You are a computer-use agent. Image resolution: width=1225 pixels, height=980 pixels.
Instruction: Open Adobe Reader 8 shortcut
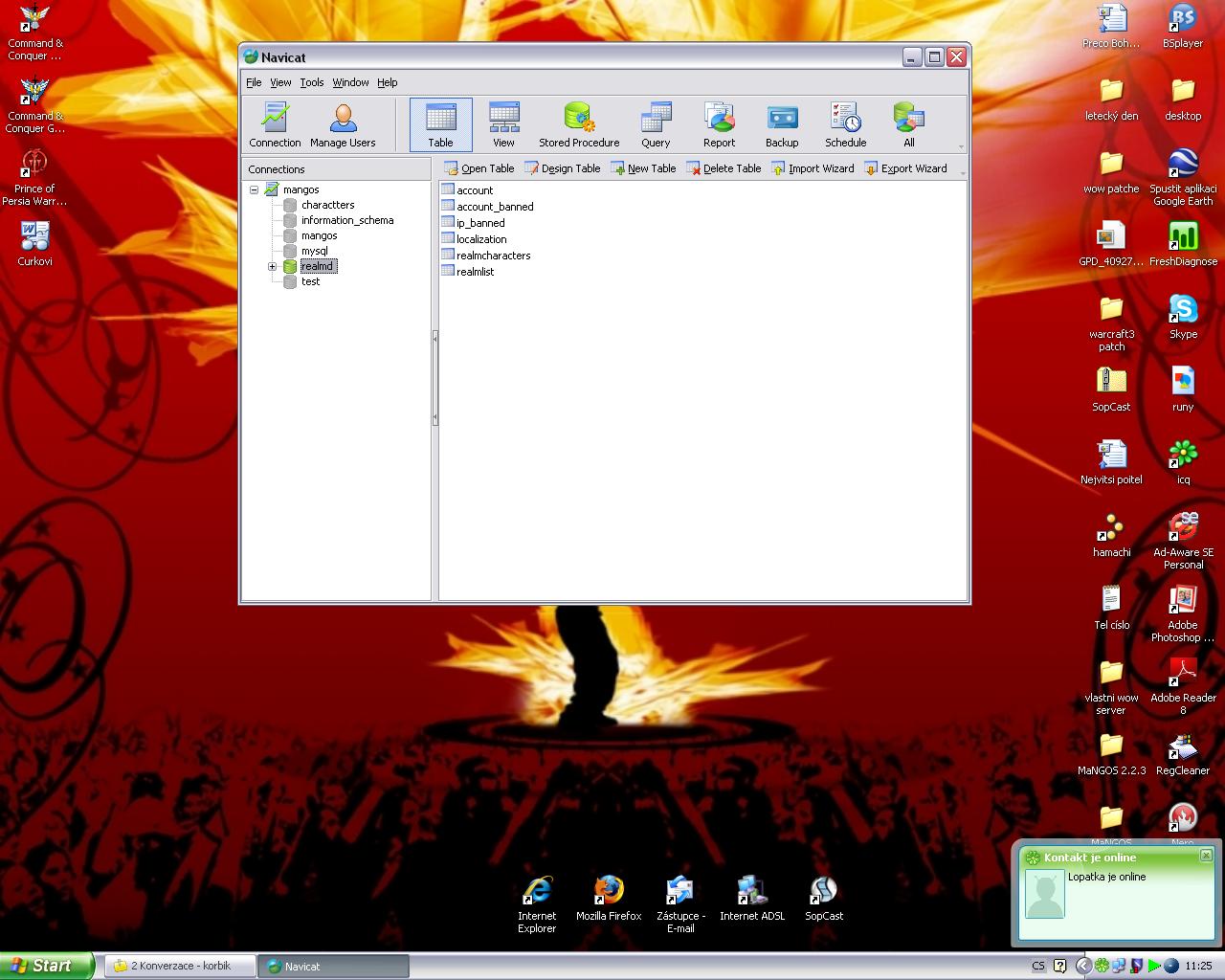click(1183, 687)
